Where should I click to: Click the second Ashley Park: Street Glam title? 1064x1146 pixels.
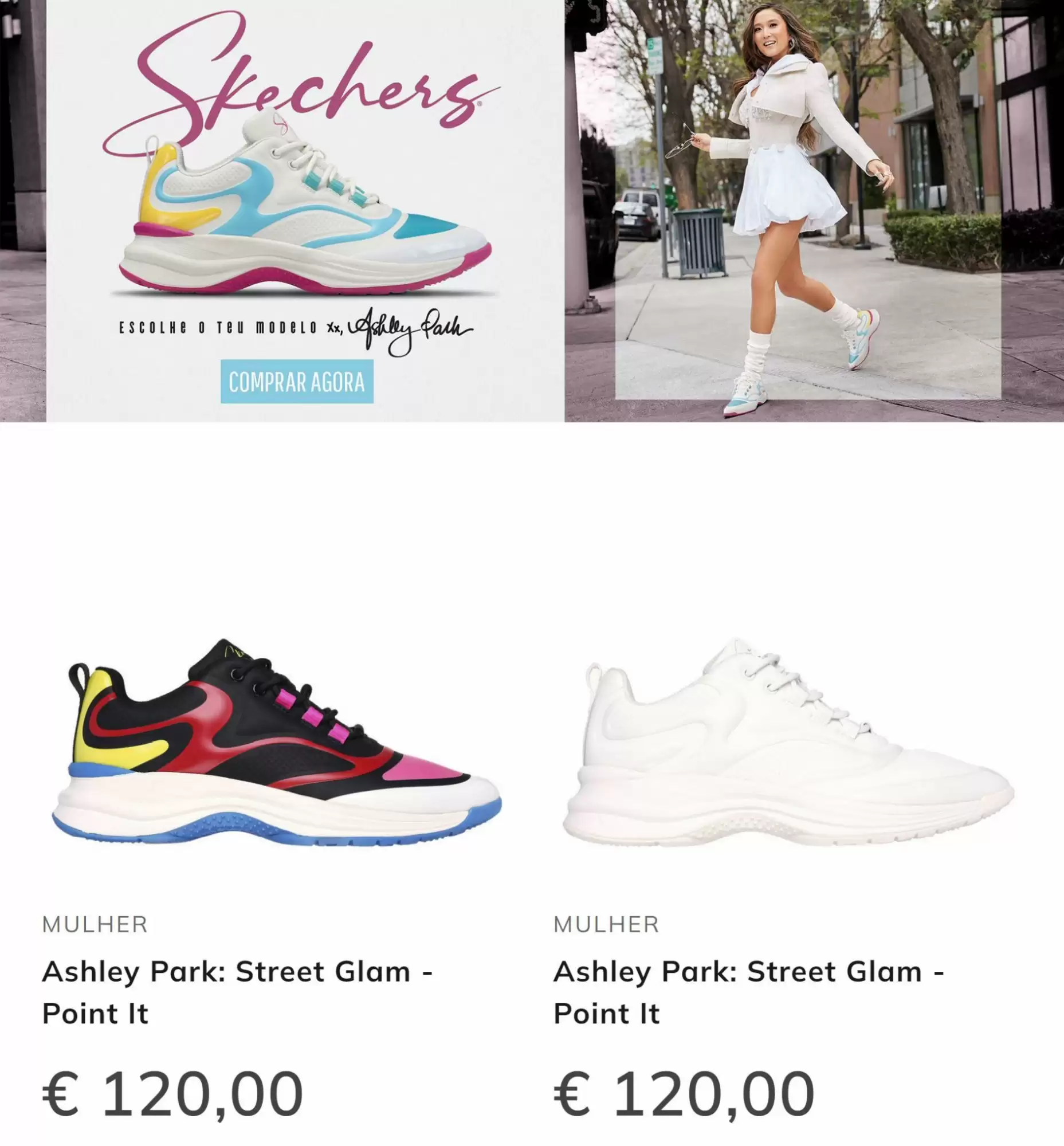coord(748,992)
